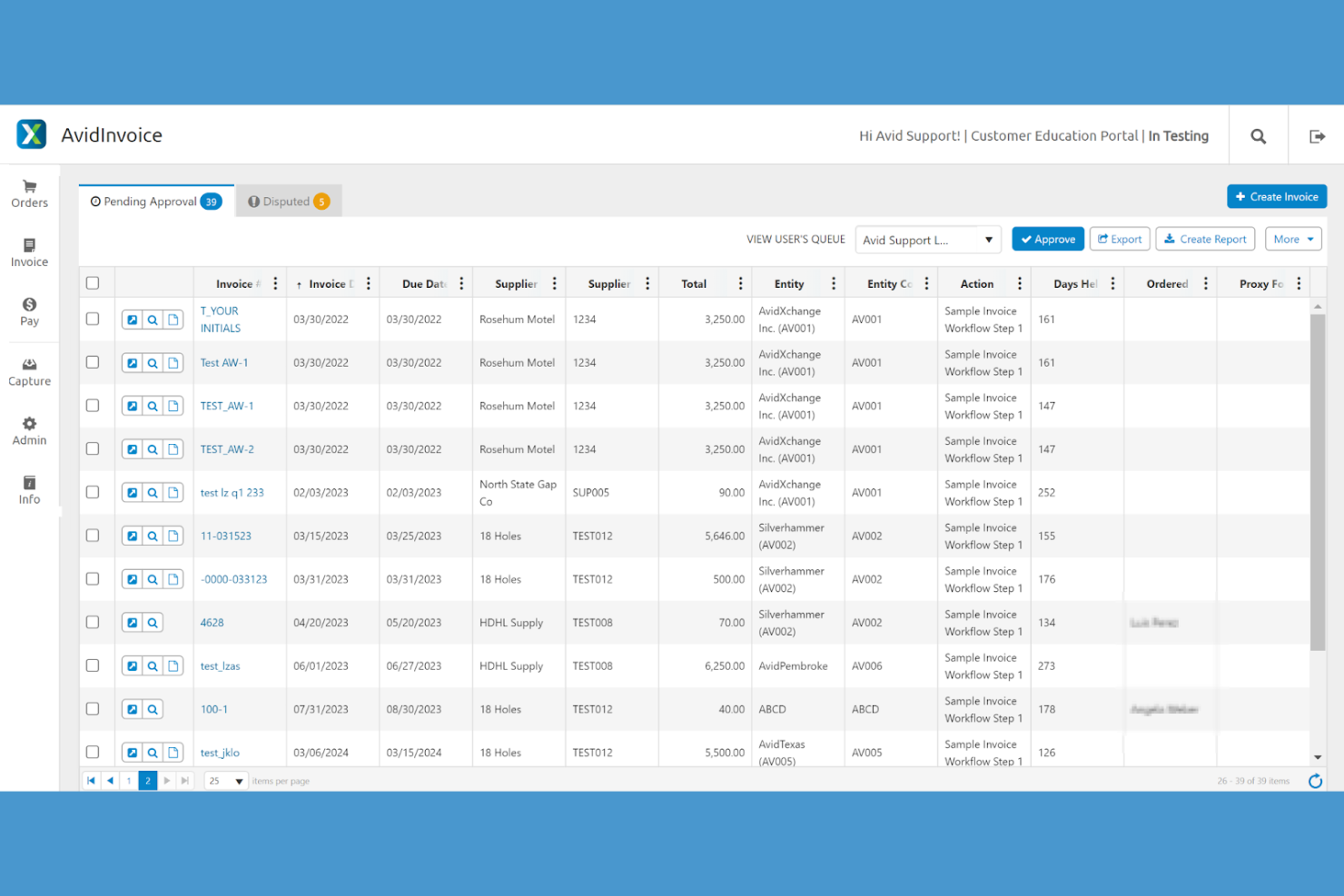This screenshot has height=896, width=1344.
Task: Approve the selected invoices
Action: coord(1047,239)
